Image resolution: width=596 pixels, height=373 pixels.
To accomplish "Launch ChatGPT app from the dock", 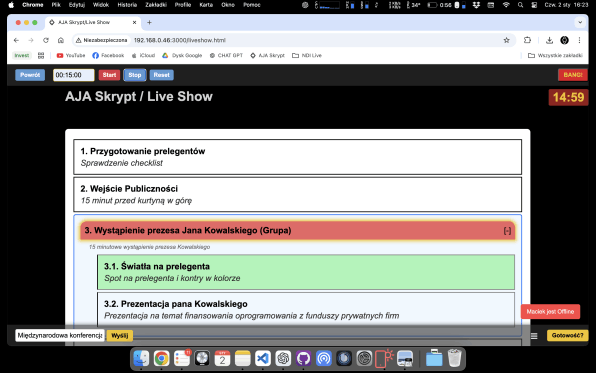I will tap(283, 359).
